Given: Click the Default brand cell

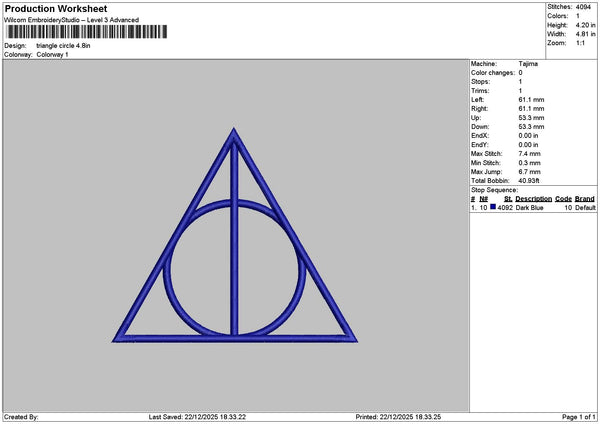Looking at the screenshot, I should click(x=585, y=208).
